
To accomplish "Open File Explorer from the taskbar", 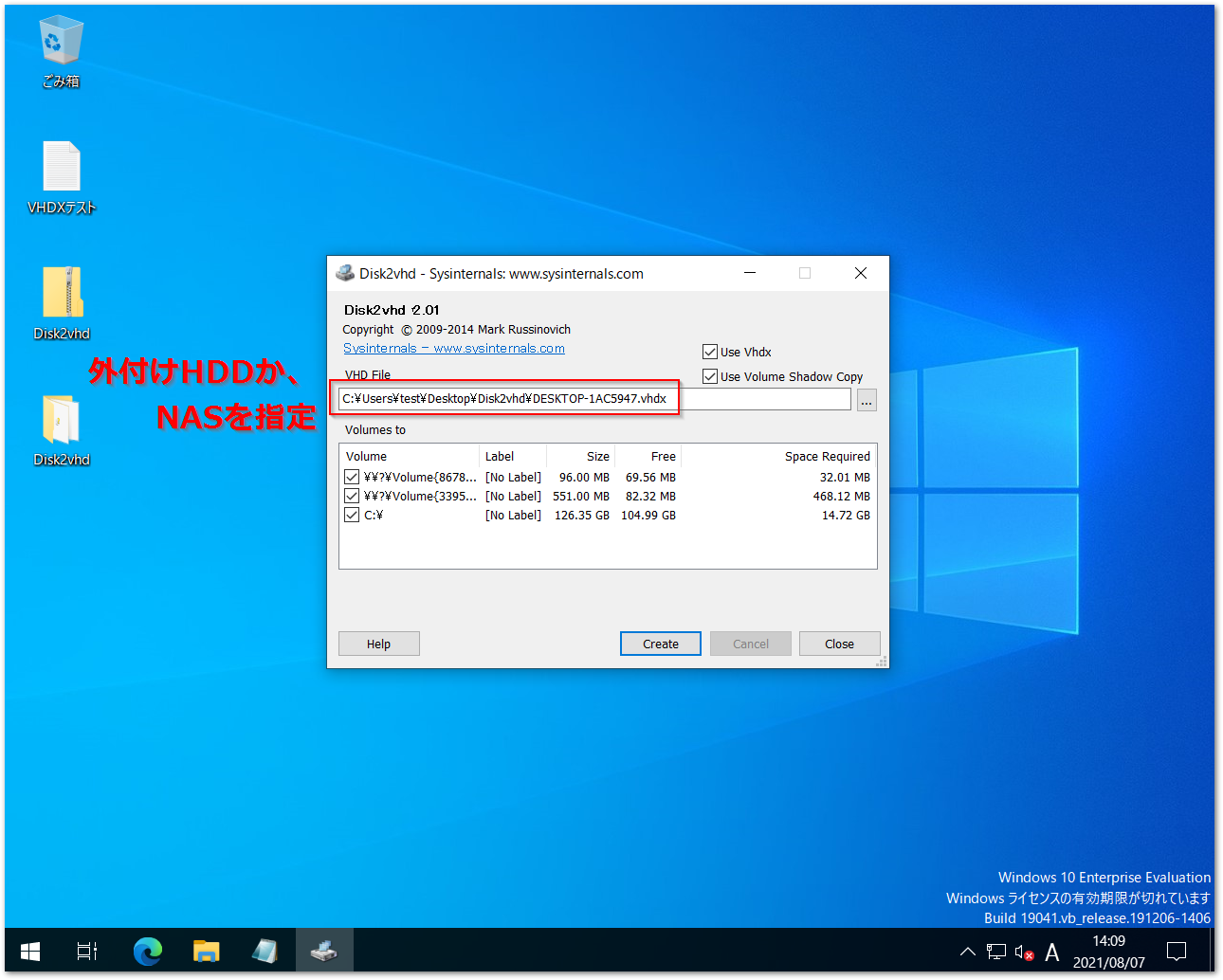I will [206, 951].
